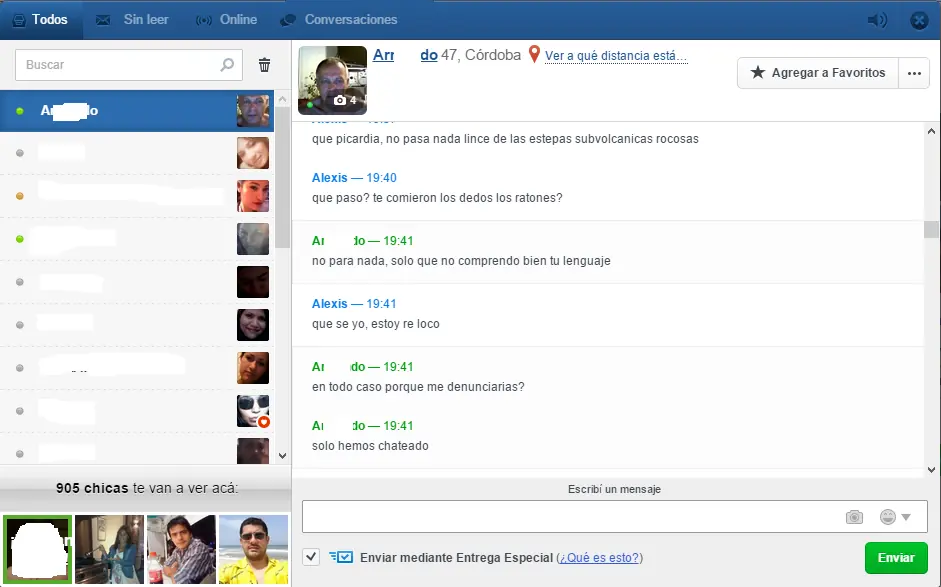
Task: Switch to the Sin leer tab
Action: point(134,20)
